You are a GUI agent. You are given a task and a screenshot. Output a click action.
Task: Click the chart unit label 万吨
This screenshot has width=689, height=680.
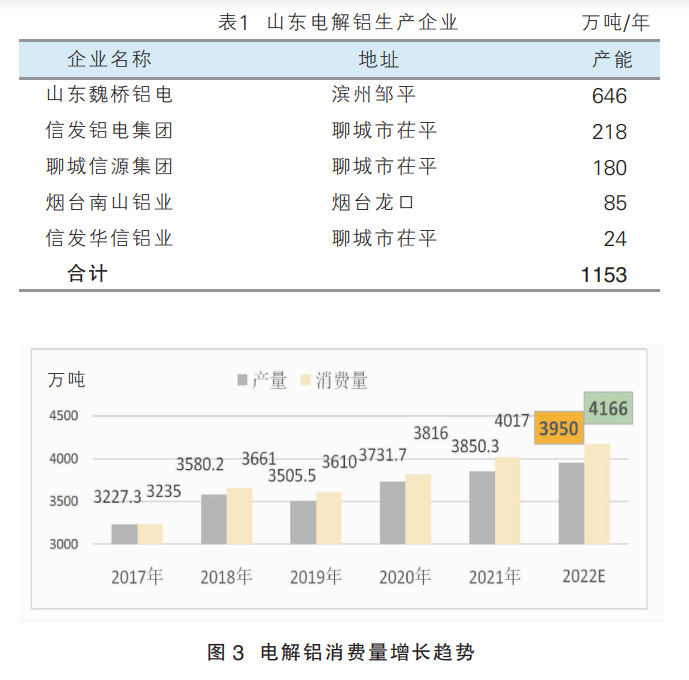click(66, 380)
